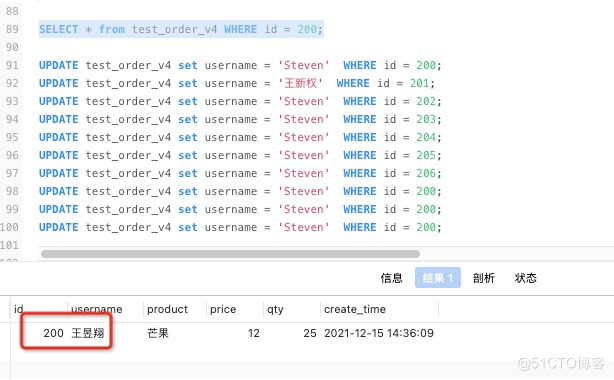Click the UPDATE keyword on line 98

click(59, 191)
